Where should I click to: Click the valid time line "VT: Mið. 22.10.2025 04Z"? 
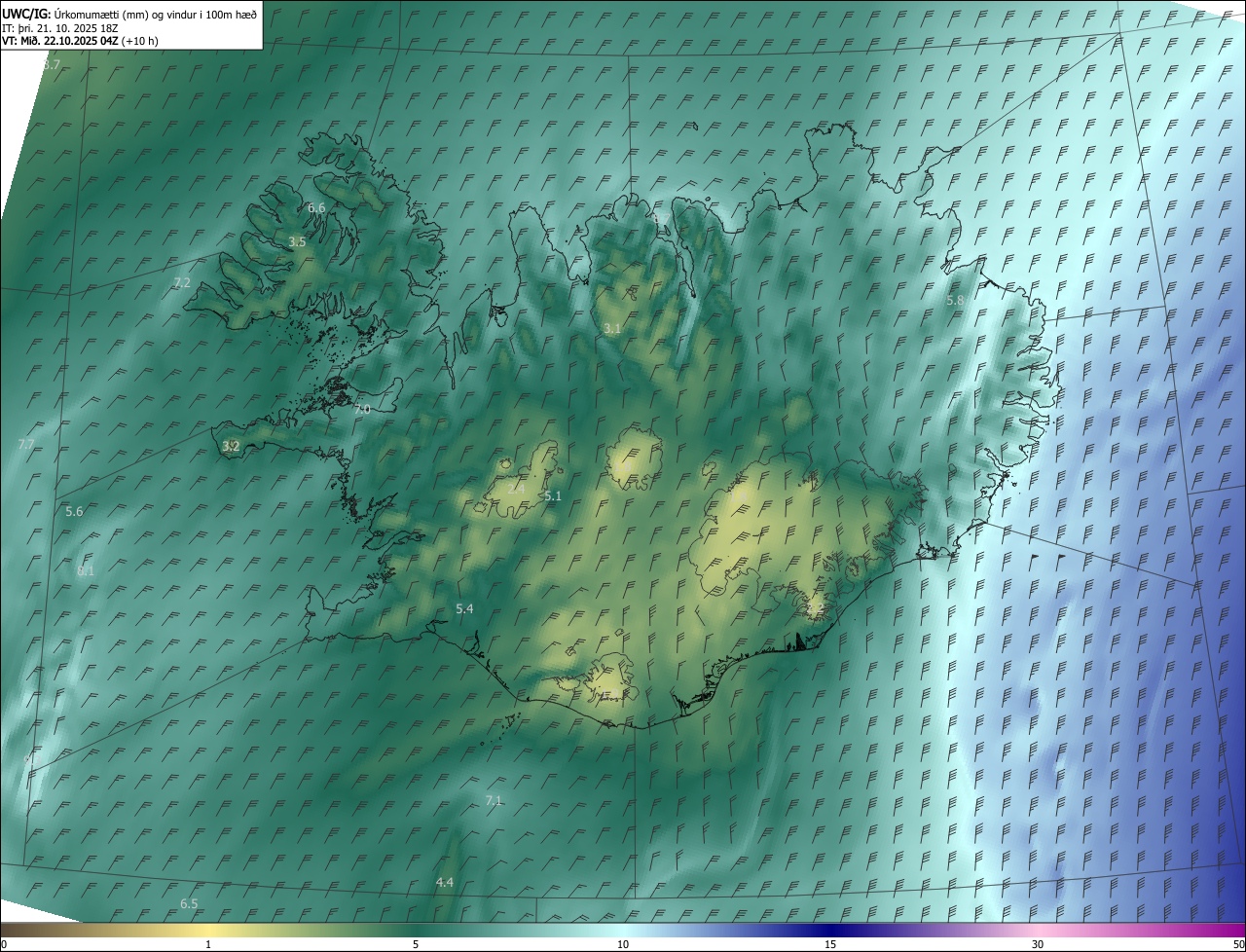tap(60, 41)
